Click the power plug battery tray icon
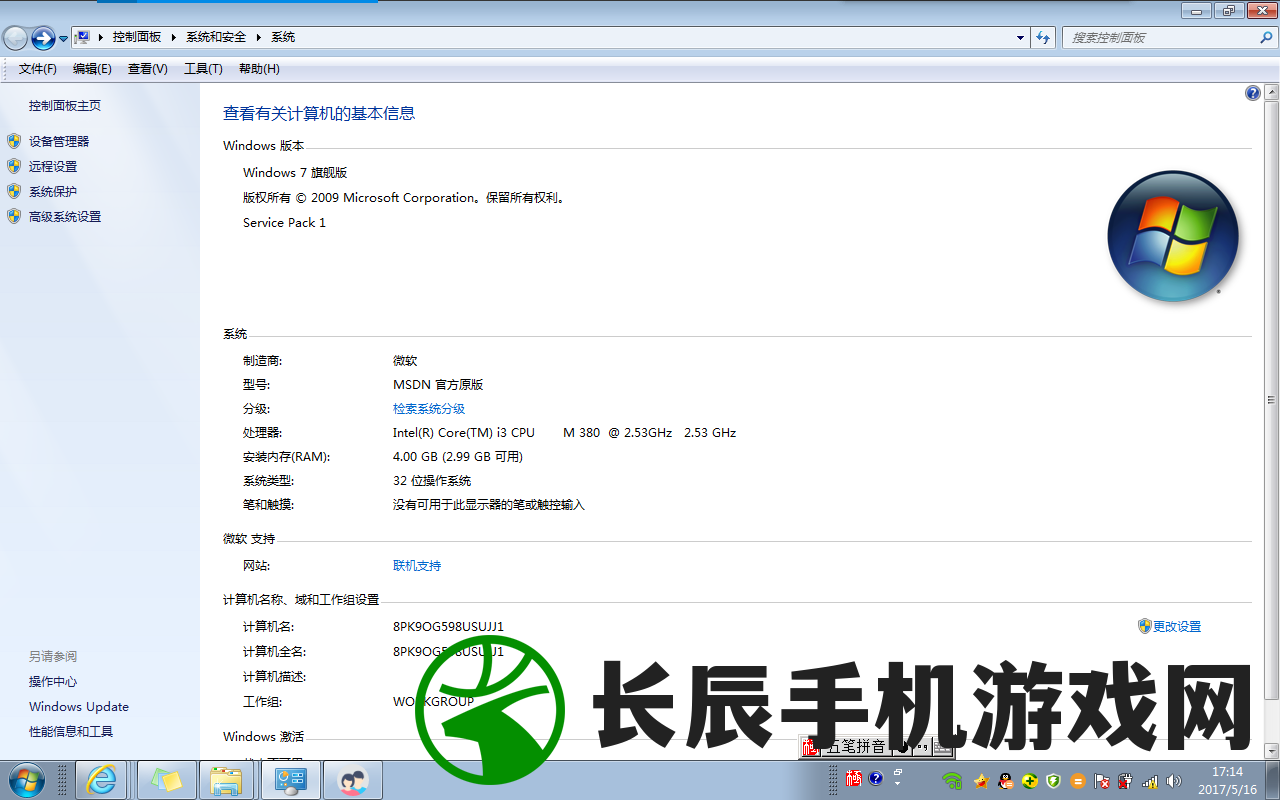The height and width of the screenshot is (800, 1280). (x=1126, y=781)
